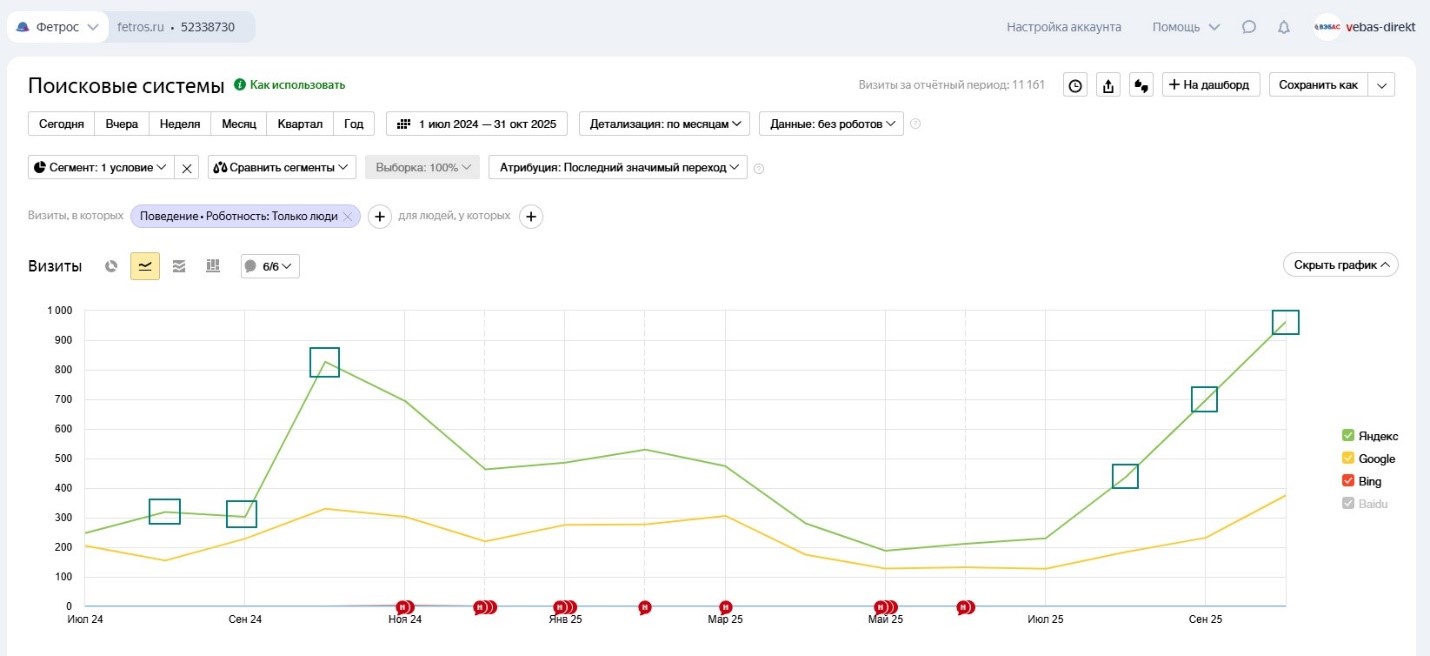This screenshot has width=1430, height=656.
Task: Click the На дашборд button
Action: coord(1209,85)
